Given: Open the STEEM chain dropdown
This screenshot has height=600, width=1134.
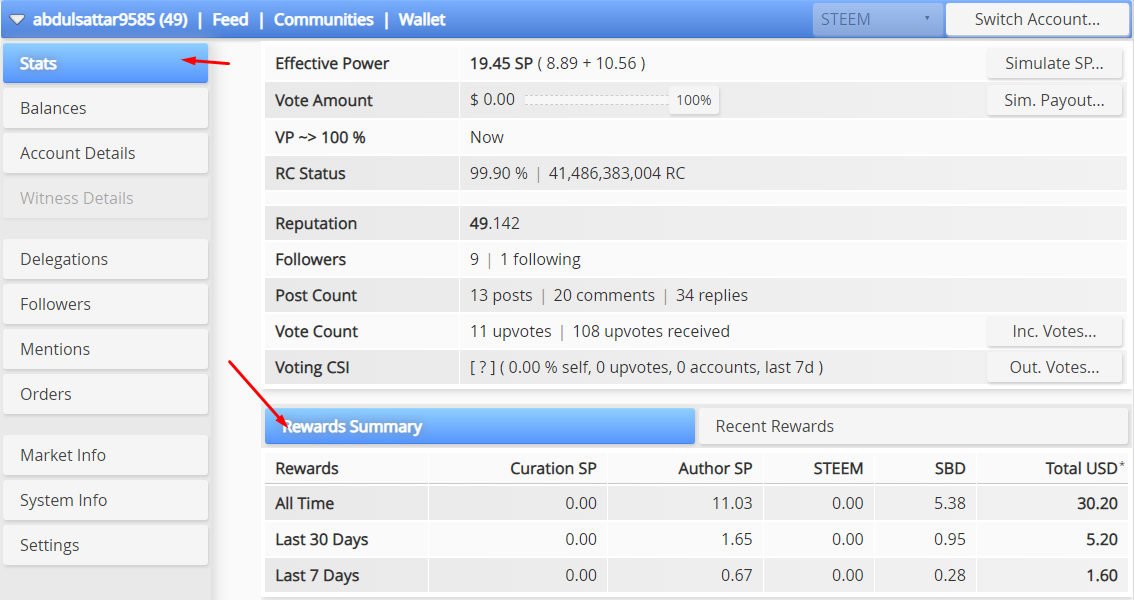Looking at the screenshot, I should [x=877, y=20].
